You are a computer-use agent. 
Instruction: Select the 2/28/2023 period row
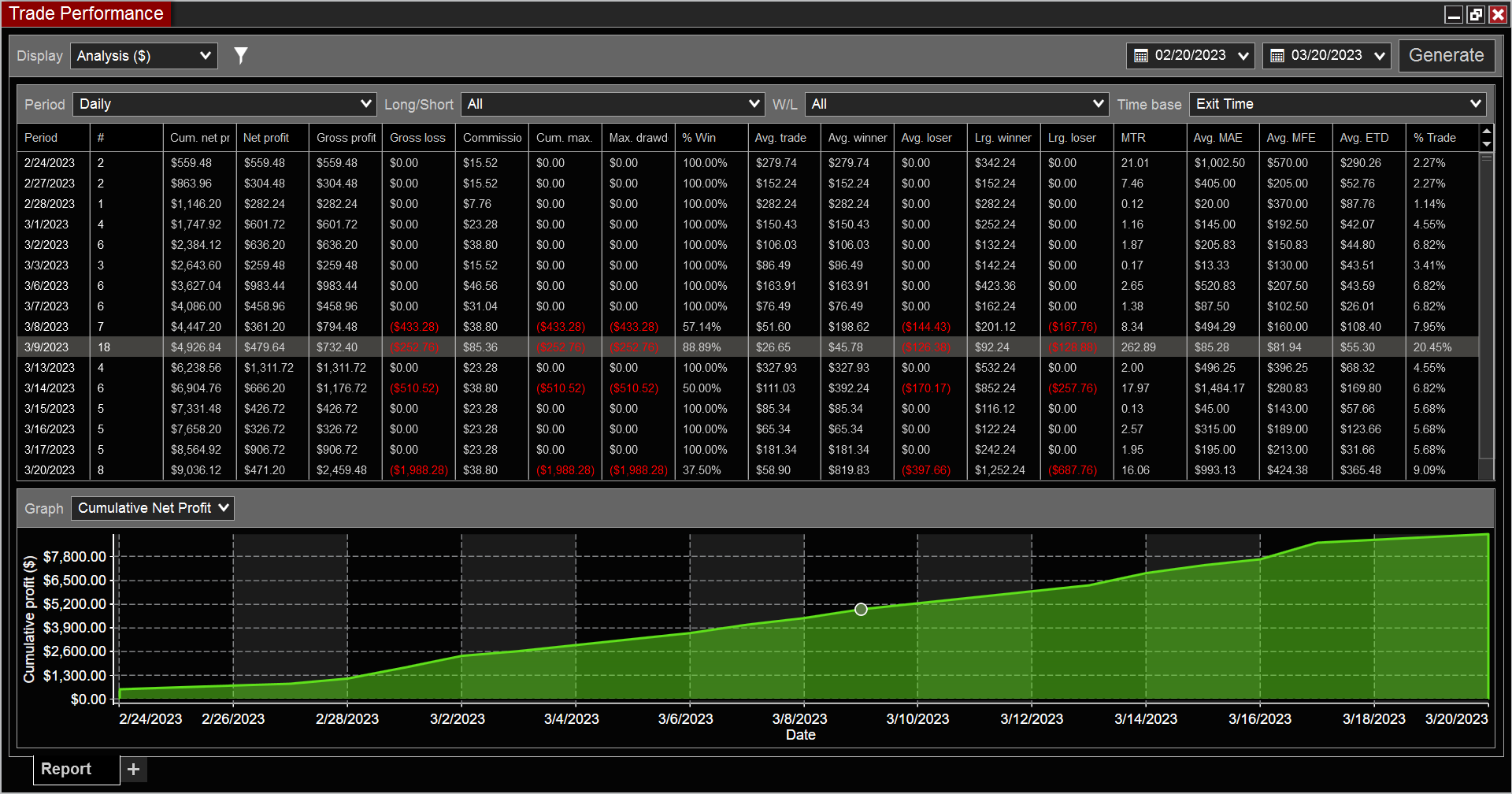pyautogui.click(x=748, y=204)
